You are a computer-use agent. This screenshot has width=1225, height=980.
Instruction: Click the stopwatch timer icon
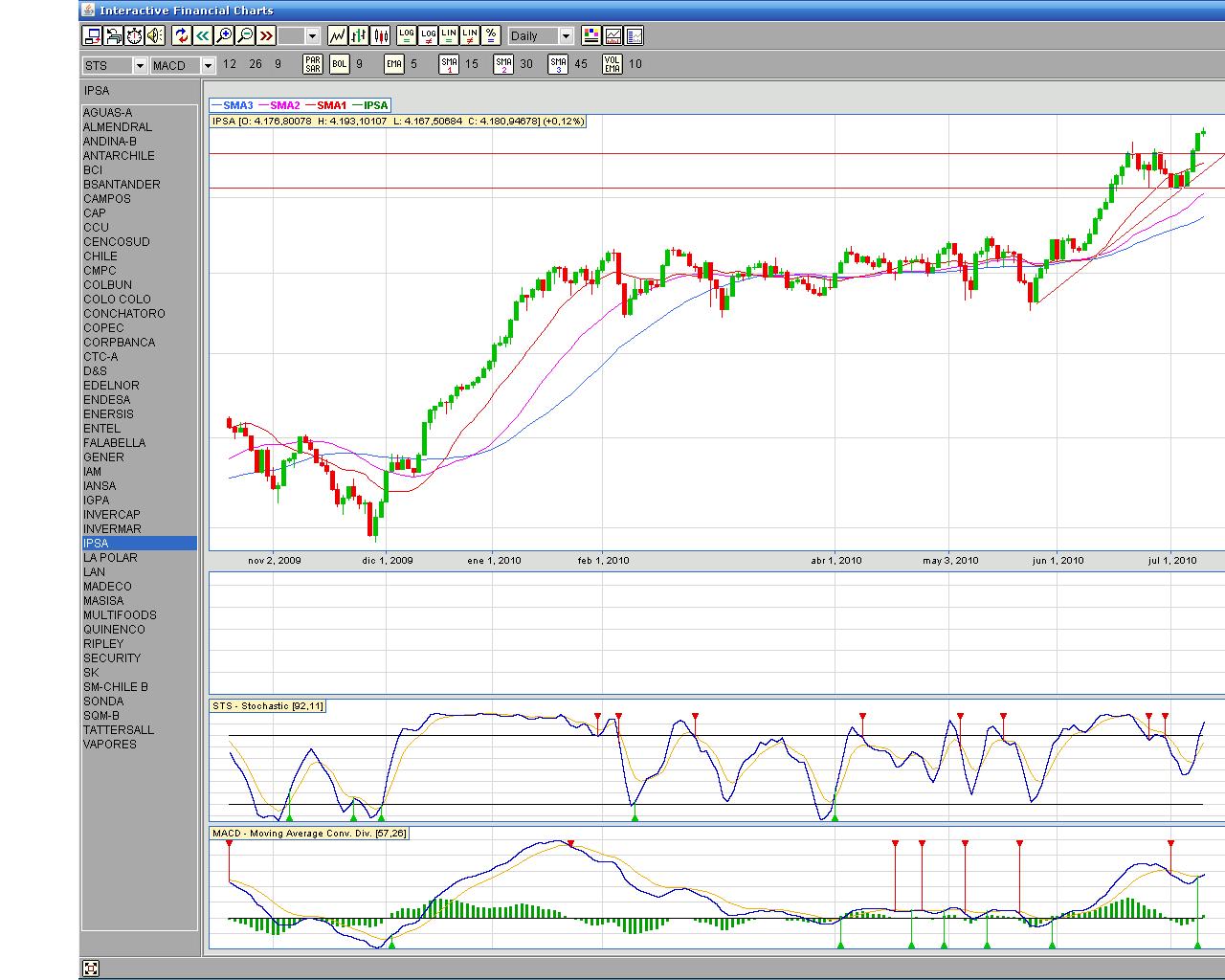[135, 35]
